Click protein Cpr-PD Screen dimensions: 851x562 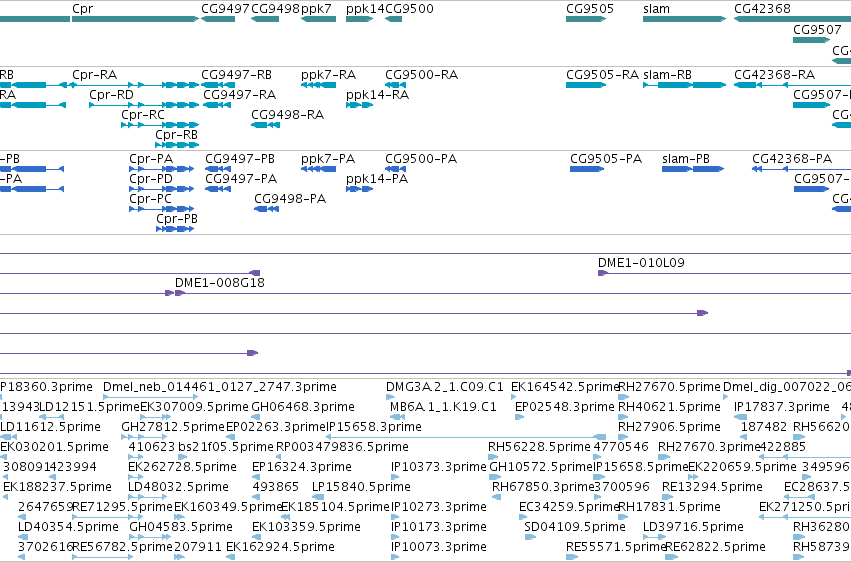pos(162,189)
